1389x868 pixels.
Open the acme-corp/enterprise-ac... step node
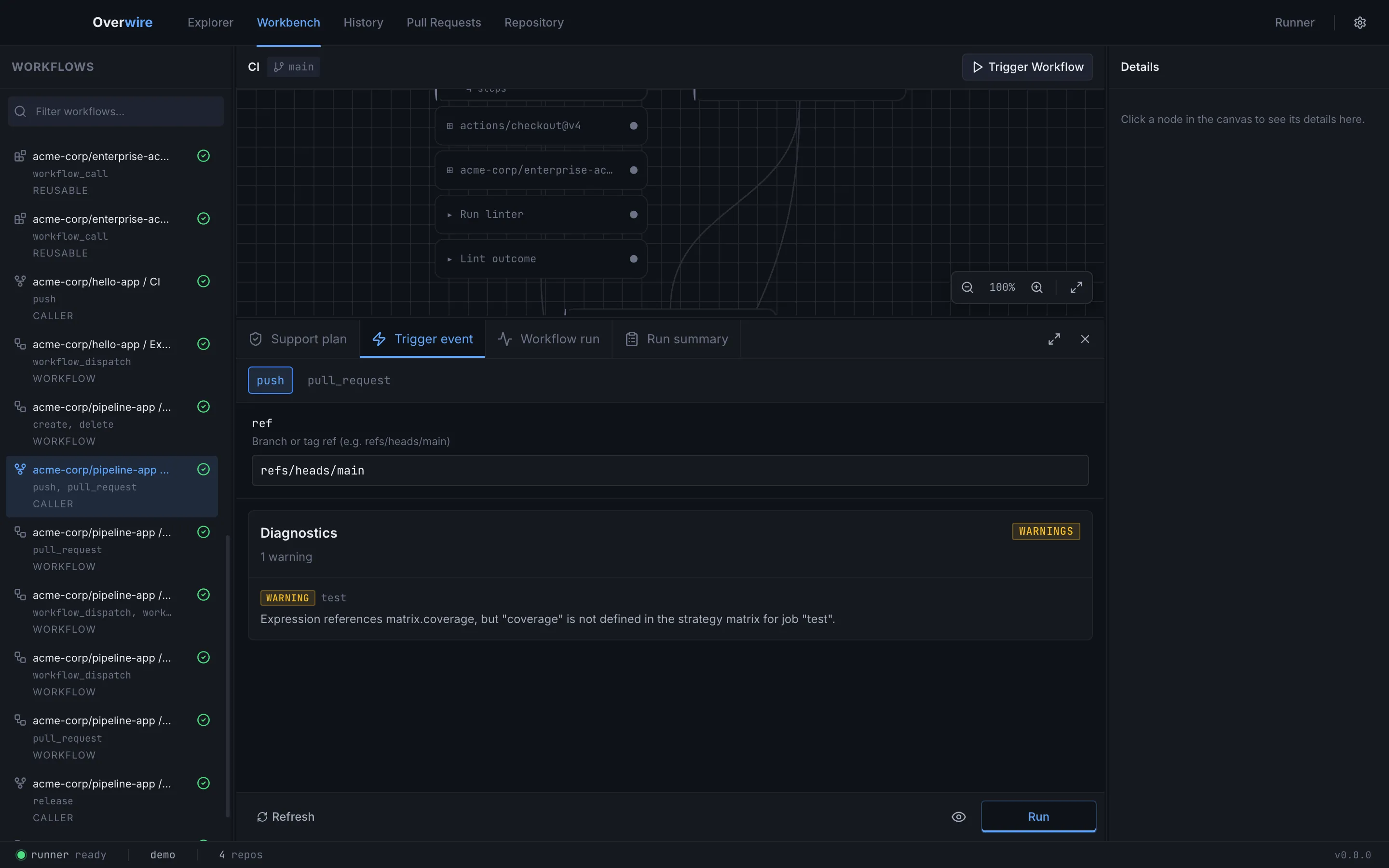[x=541, y=170]
